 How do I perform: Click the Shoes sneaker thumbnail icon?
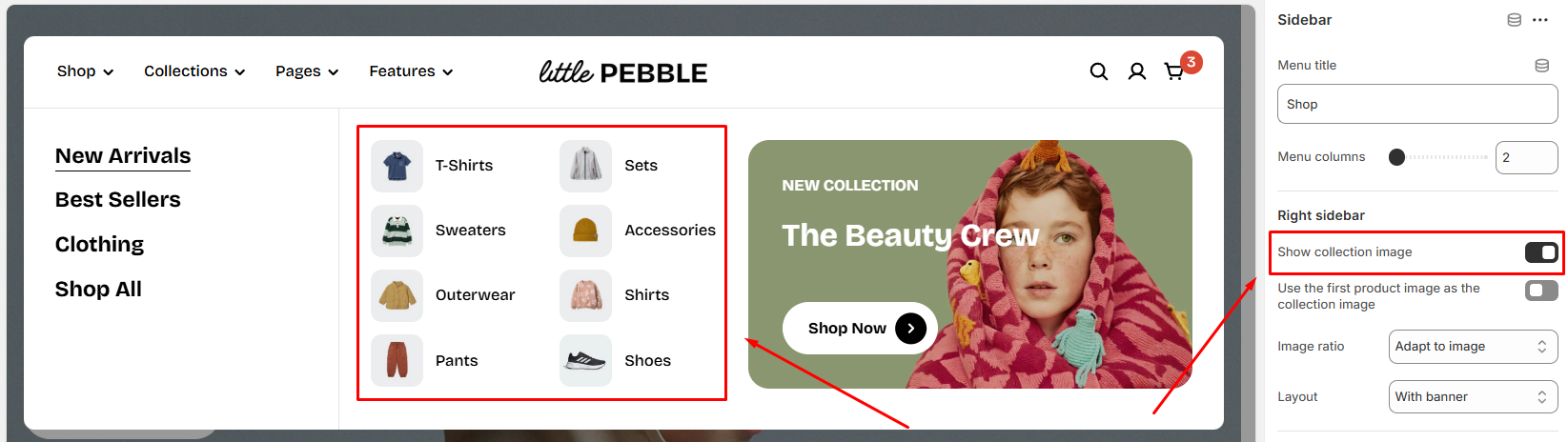tap(585, 360)
